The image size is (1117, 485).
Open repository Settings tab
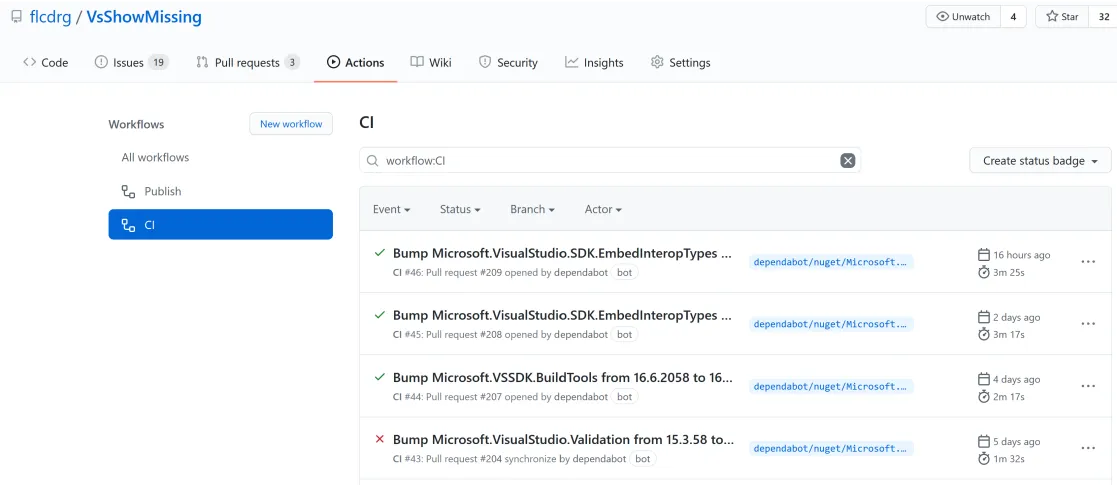point(680,63)
